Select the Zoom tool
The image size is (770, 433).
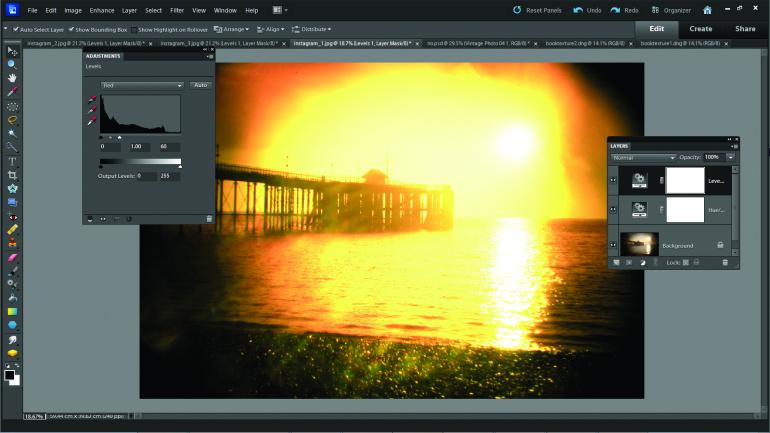(12, 64)
